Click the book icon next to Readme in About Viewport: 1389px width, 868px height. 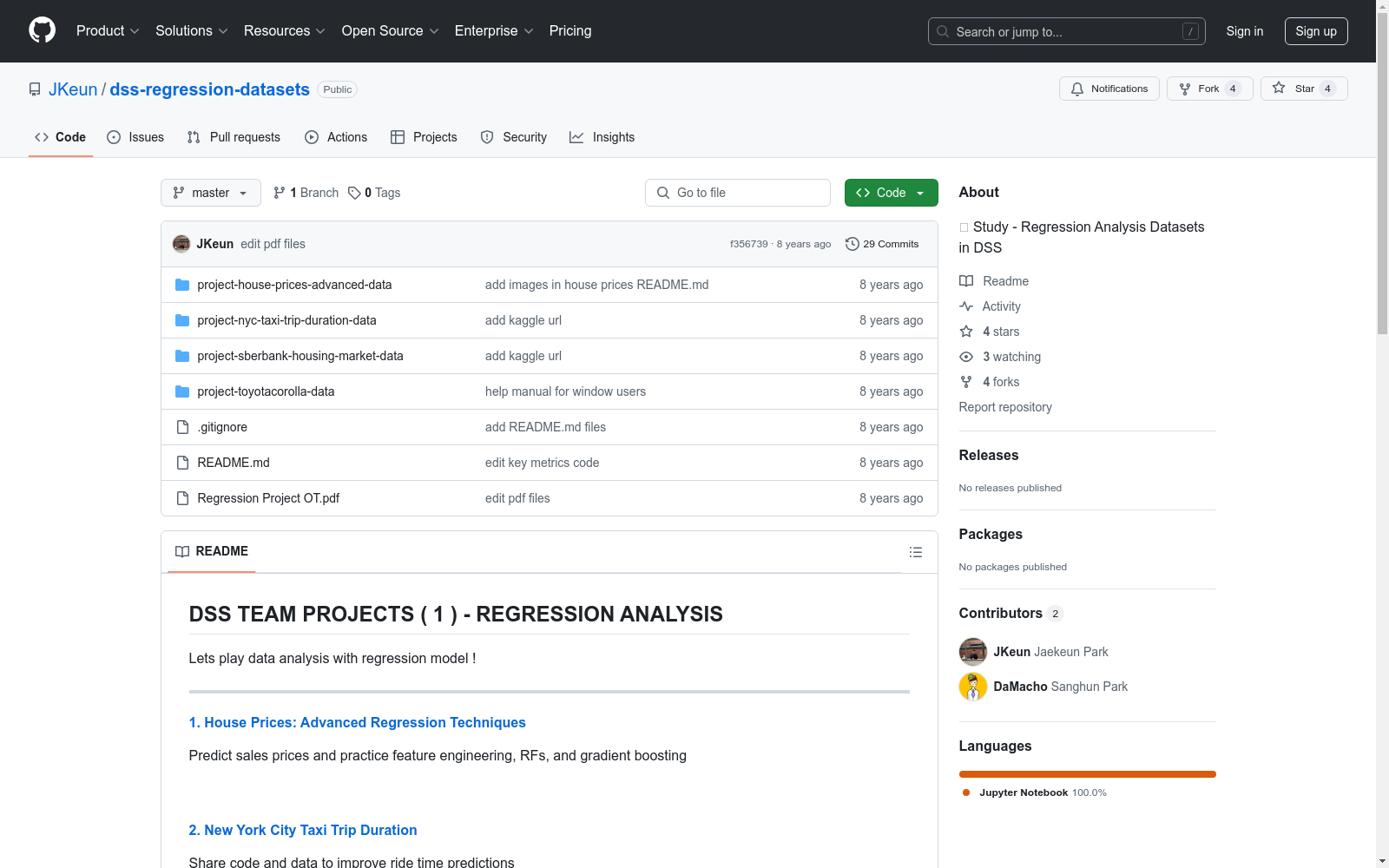point(966,281)
